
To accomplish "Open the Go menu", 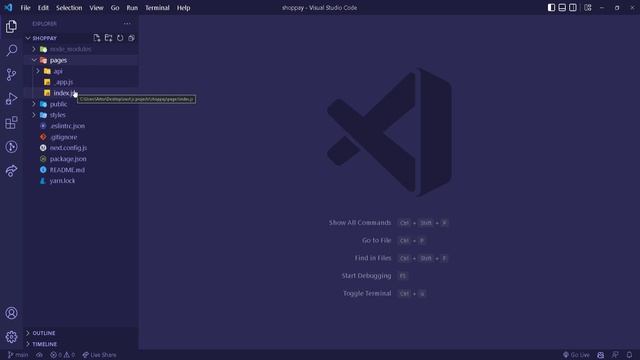I will [115, 8].
